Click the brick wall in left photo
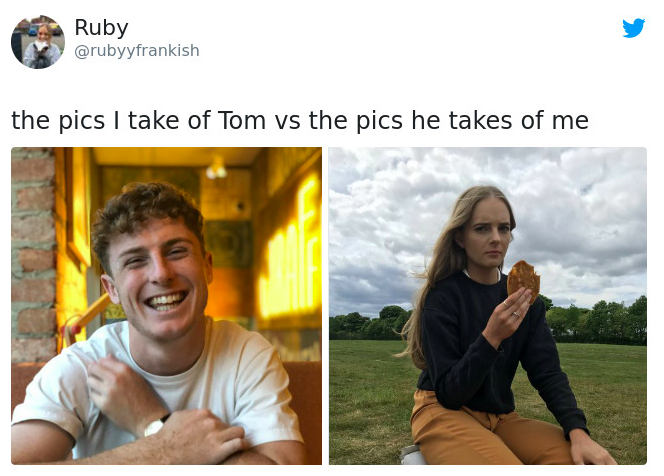664x476 pixels. [33, 254]
